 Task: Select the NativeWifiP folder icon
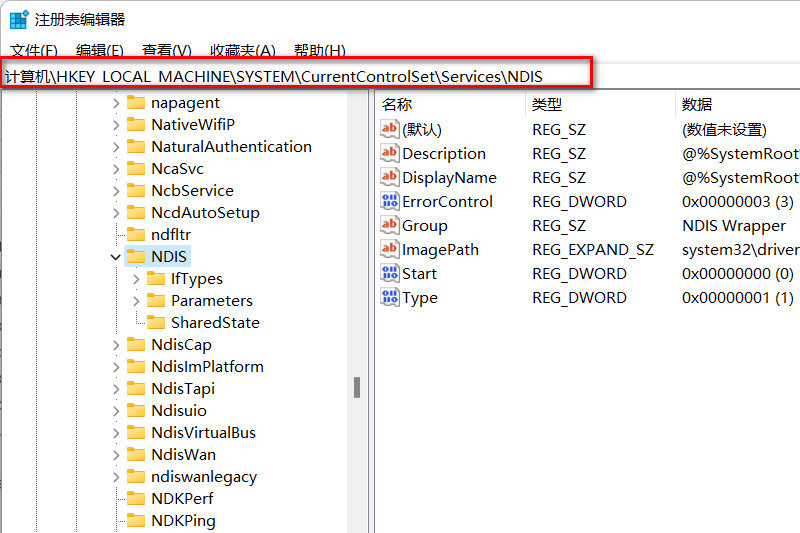[x=136, y=124]
